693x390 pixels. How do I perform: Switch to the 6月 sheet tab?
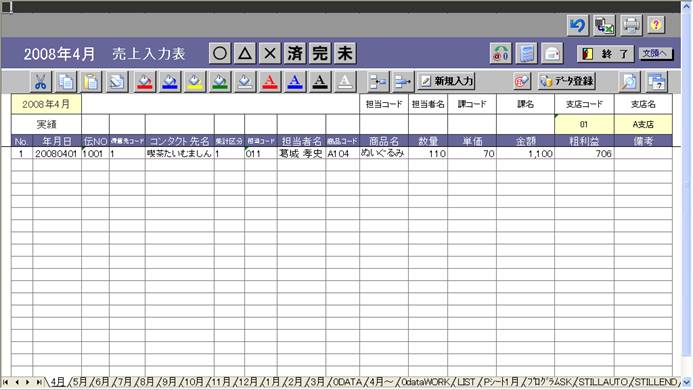[102, 382]
